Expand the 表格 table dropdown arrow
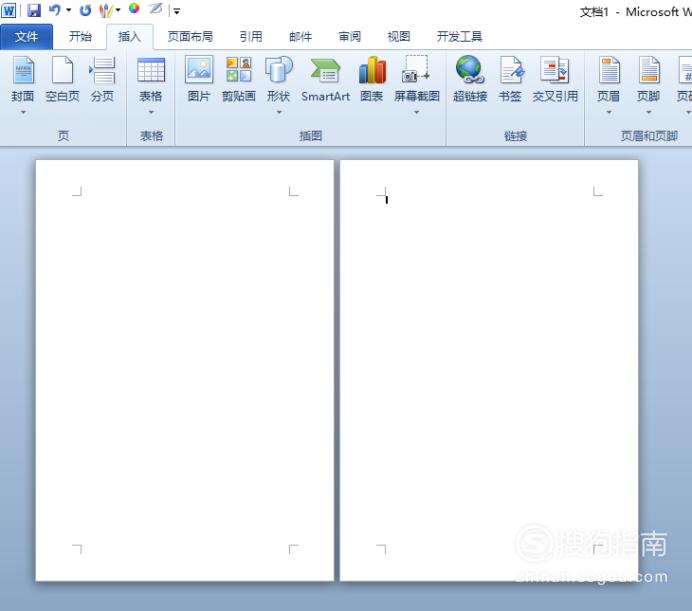This screenshot has width=692, height=611. 151,113
